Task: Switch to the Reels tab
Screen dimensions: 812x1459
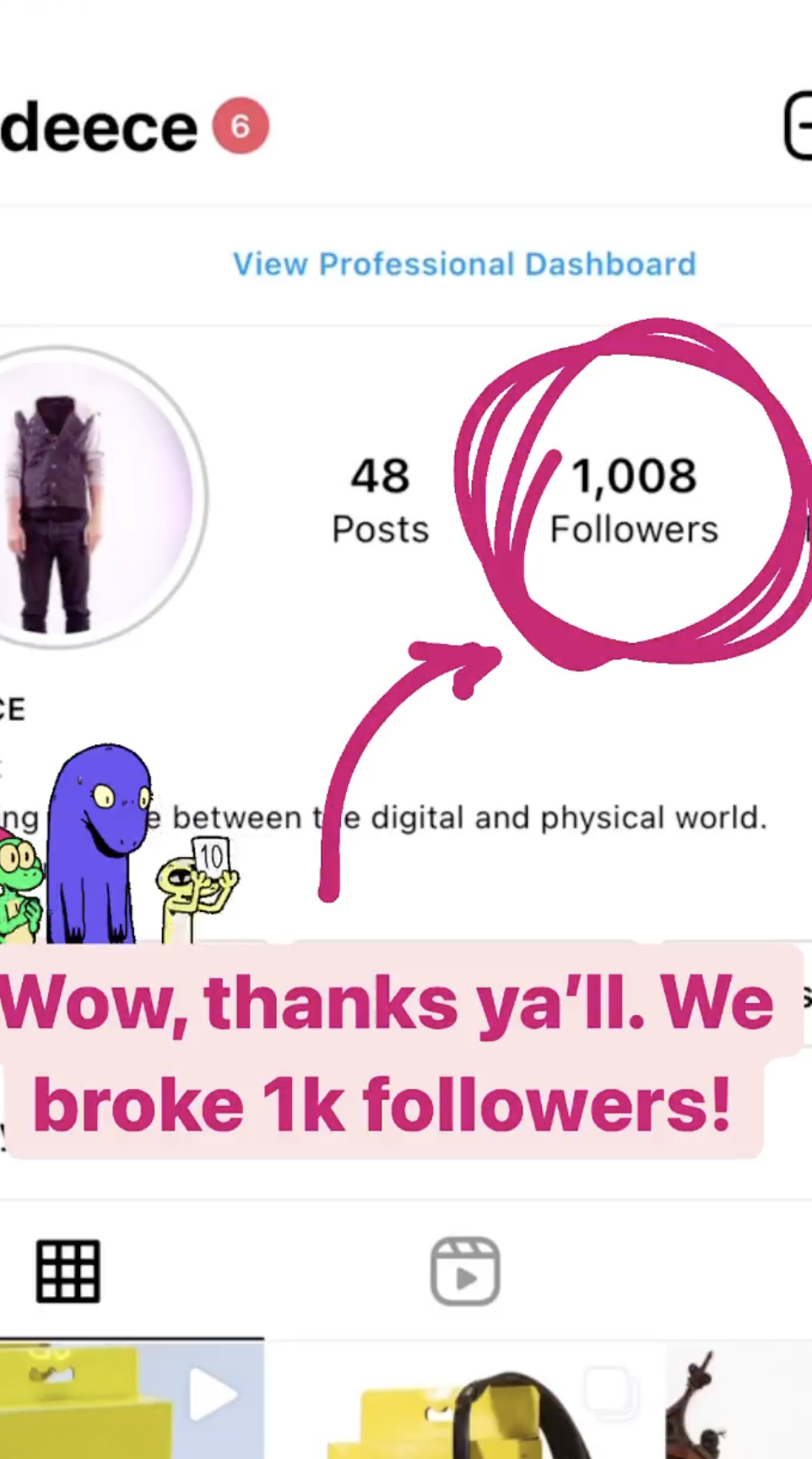Action: click(465, 1271)
